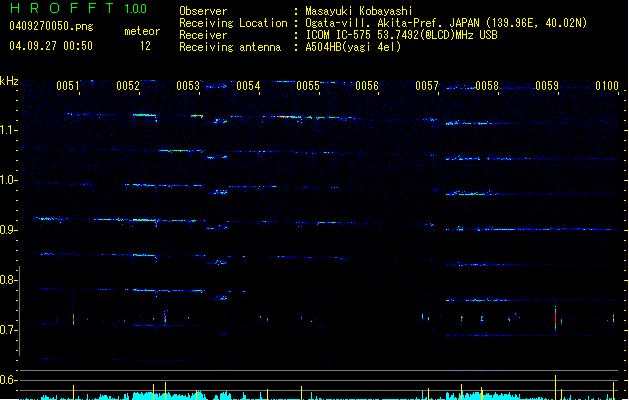Click the 0055 time marker
629x400 pixels.
(308, 86)
